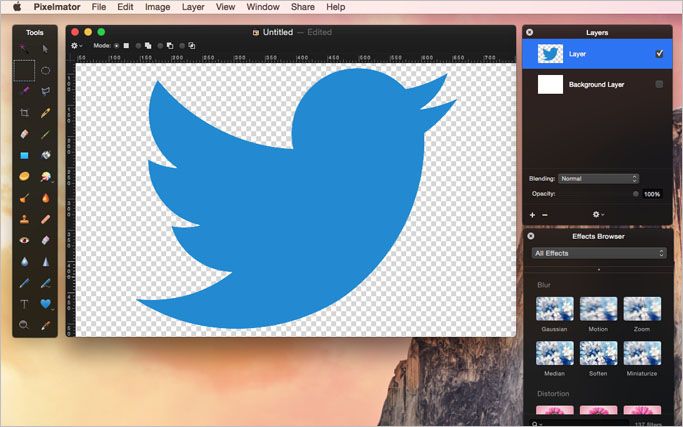Show the Background Layer via checkbox
Image resolution: width=683 pixels, height=427 pixels.
(x=659, y=84)
